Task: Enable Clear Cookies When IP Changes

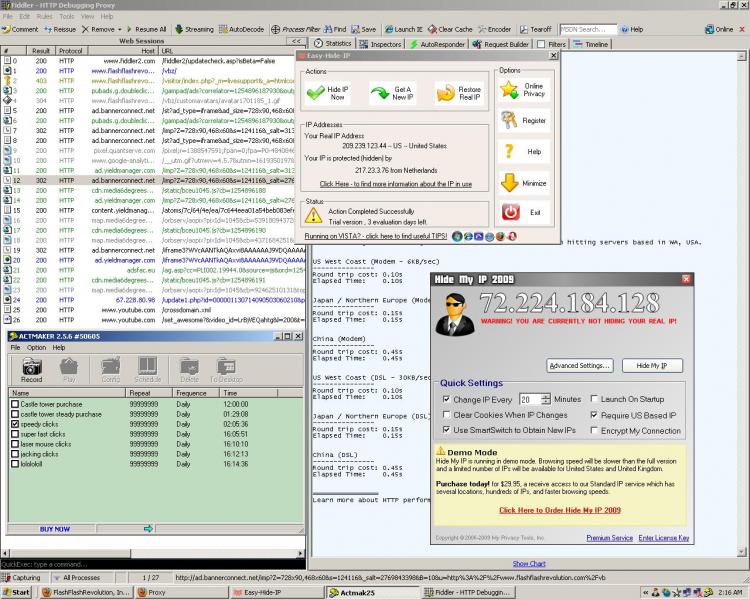Action: pyautogui.click(x=446, y=415)
